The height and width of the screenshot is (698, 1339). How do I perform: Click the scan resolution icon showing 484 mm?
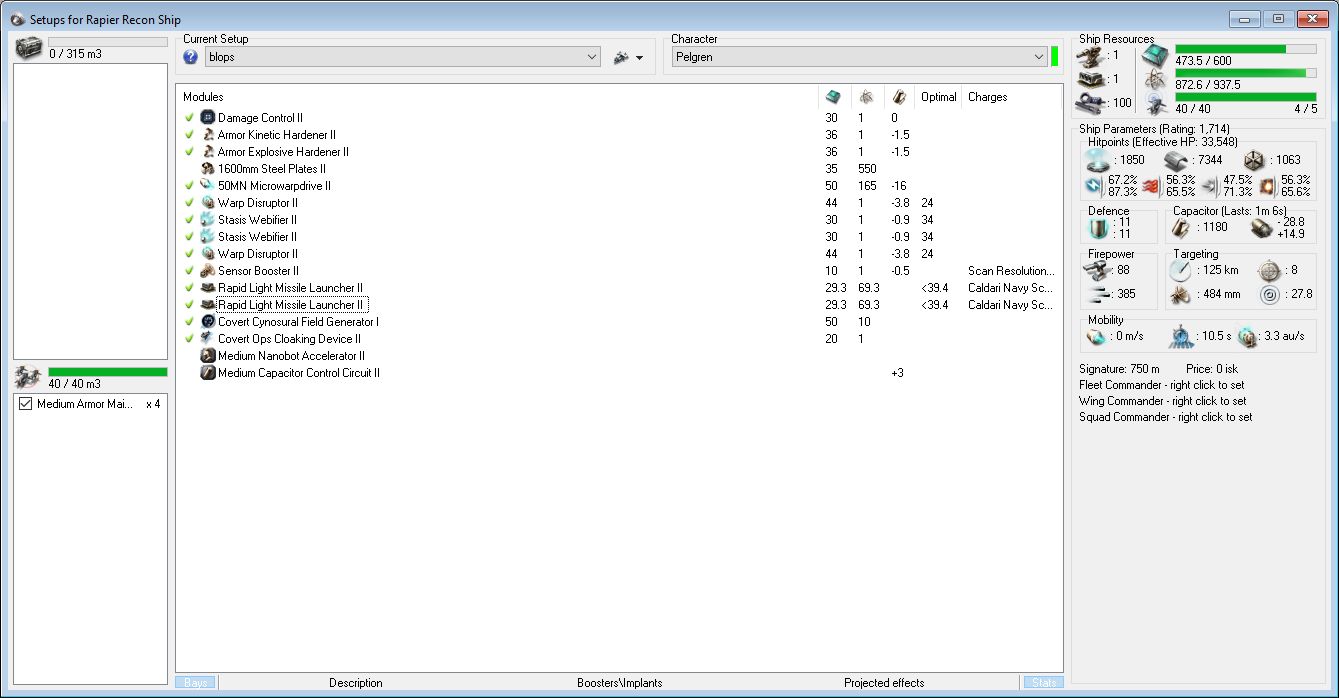coord(1181,295)
